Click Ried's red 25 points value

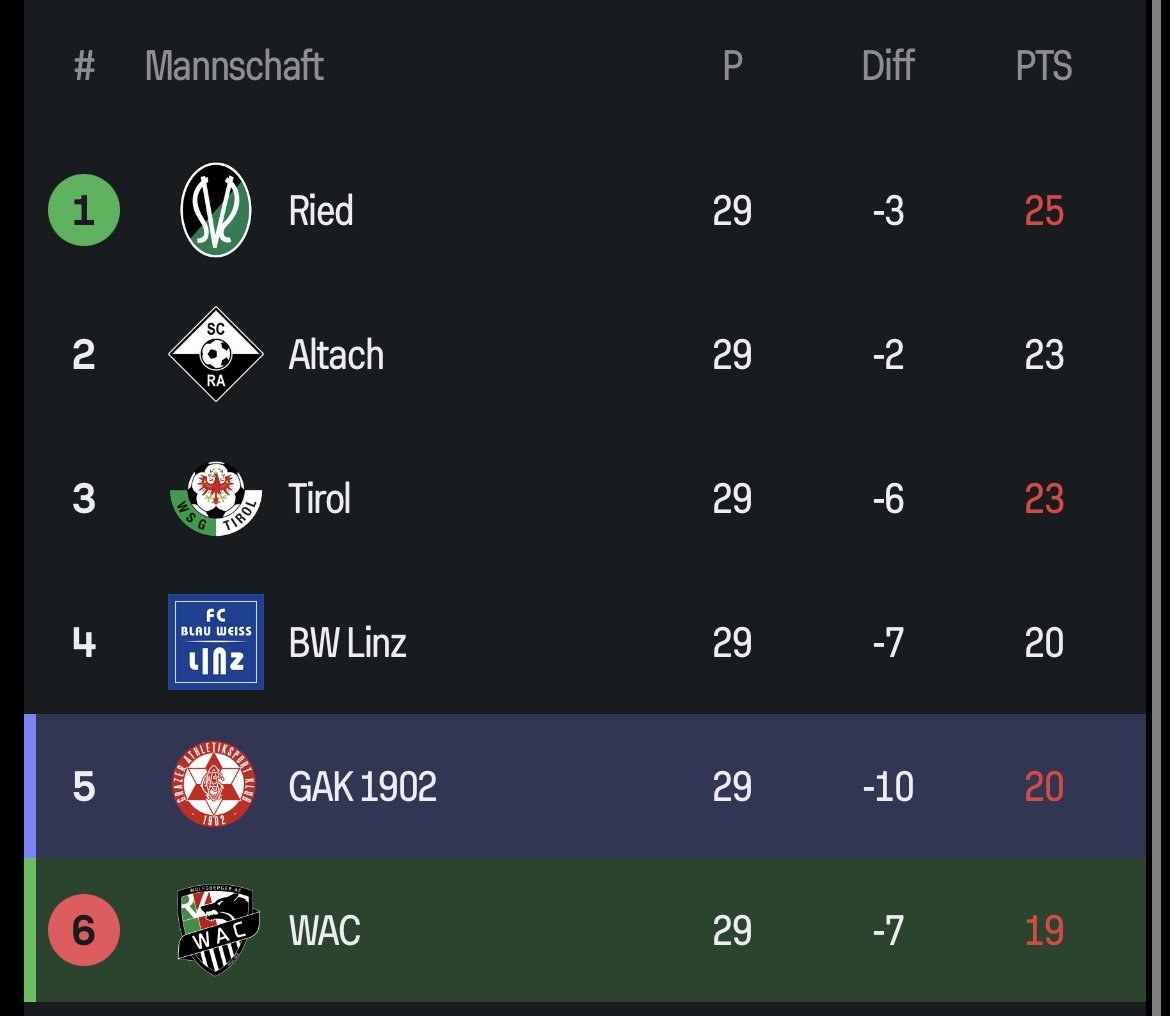click(1043, 211)
